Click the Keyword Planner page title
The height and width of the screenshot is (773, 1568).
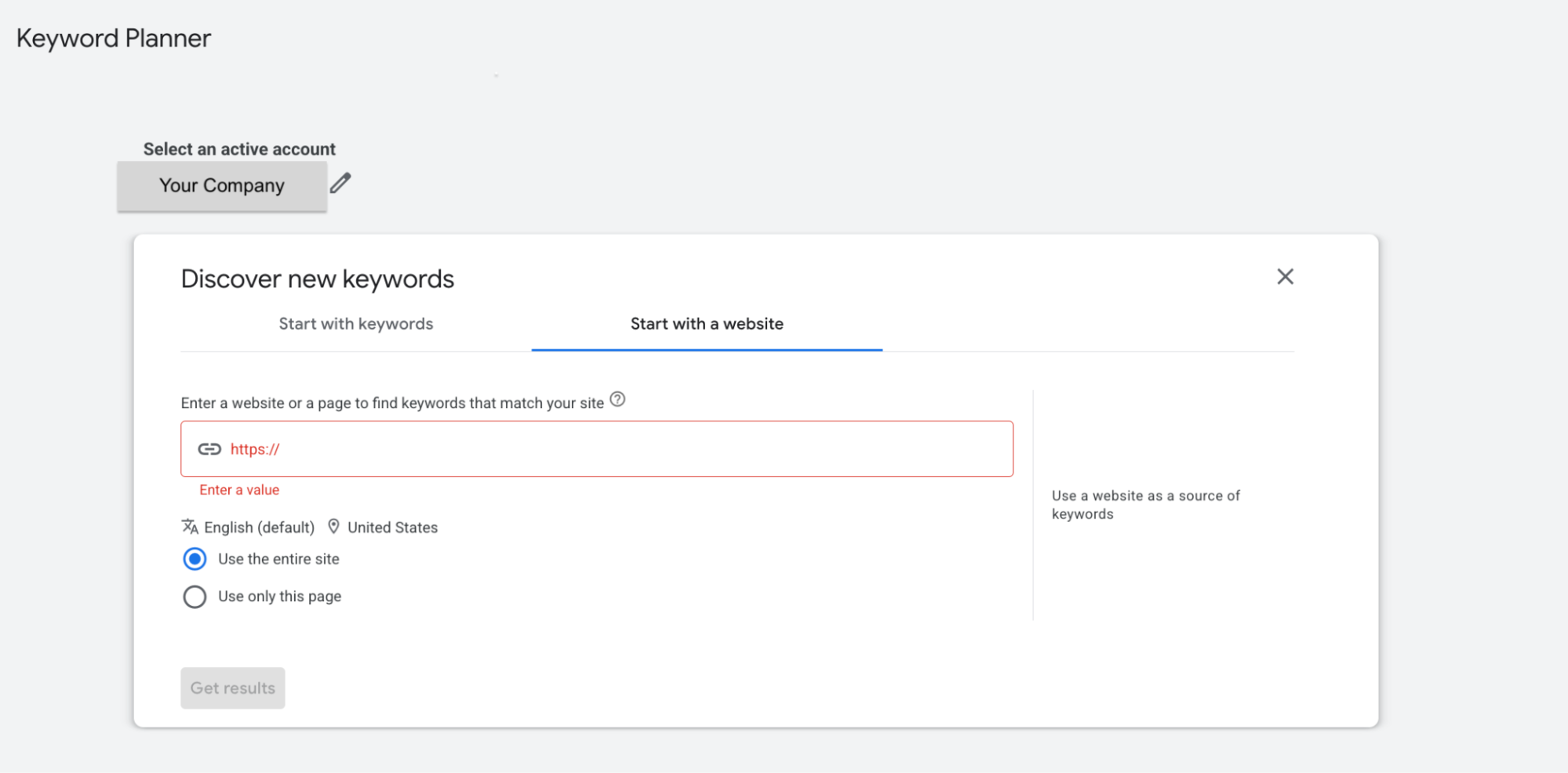point(114,38)
